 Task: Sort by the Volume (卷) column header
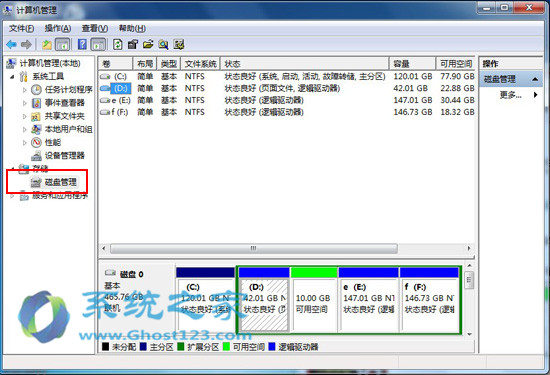(x=115, y=64)
